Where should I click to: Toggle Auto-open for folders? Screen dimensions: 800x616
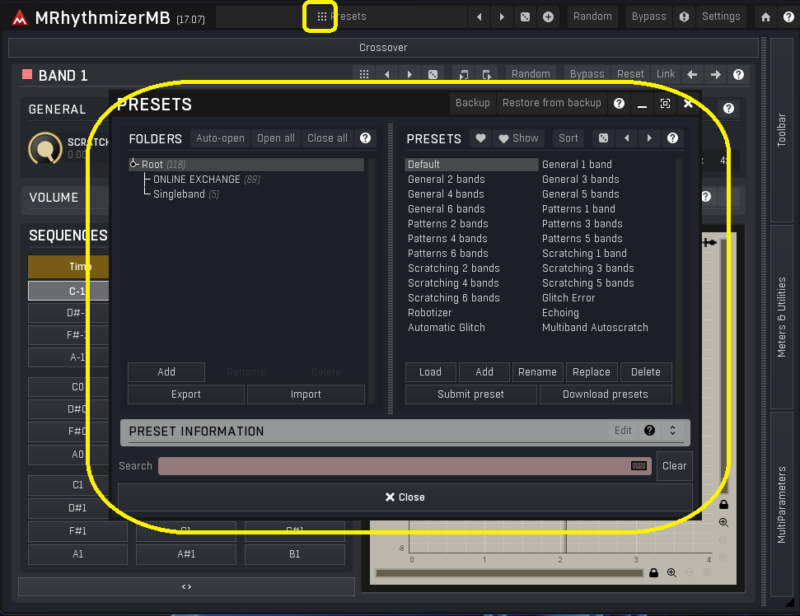(220, 139)
